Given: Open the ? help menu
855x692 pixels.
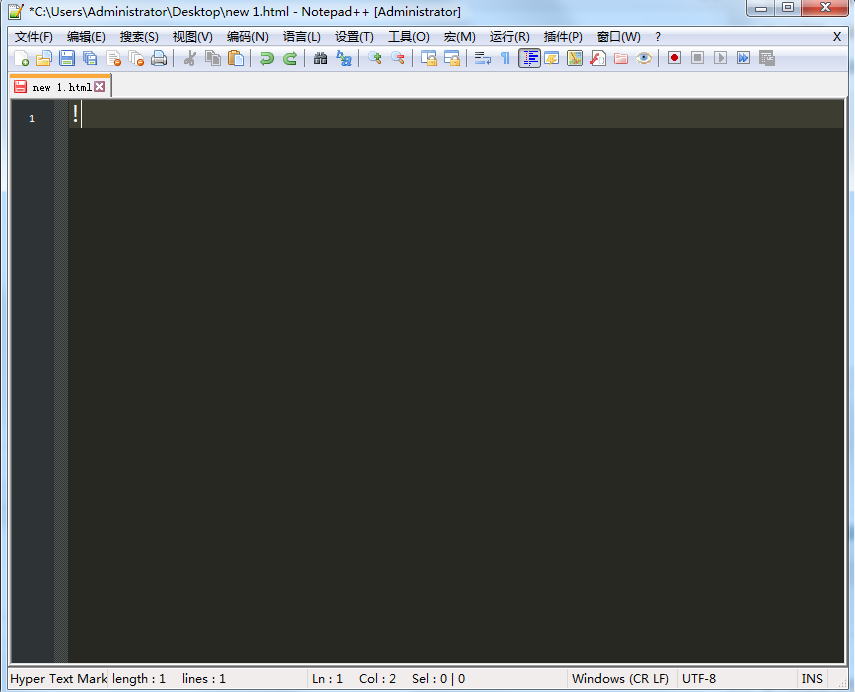Looking at the screenshot, I should pos(658,37).
